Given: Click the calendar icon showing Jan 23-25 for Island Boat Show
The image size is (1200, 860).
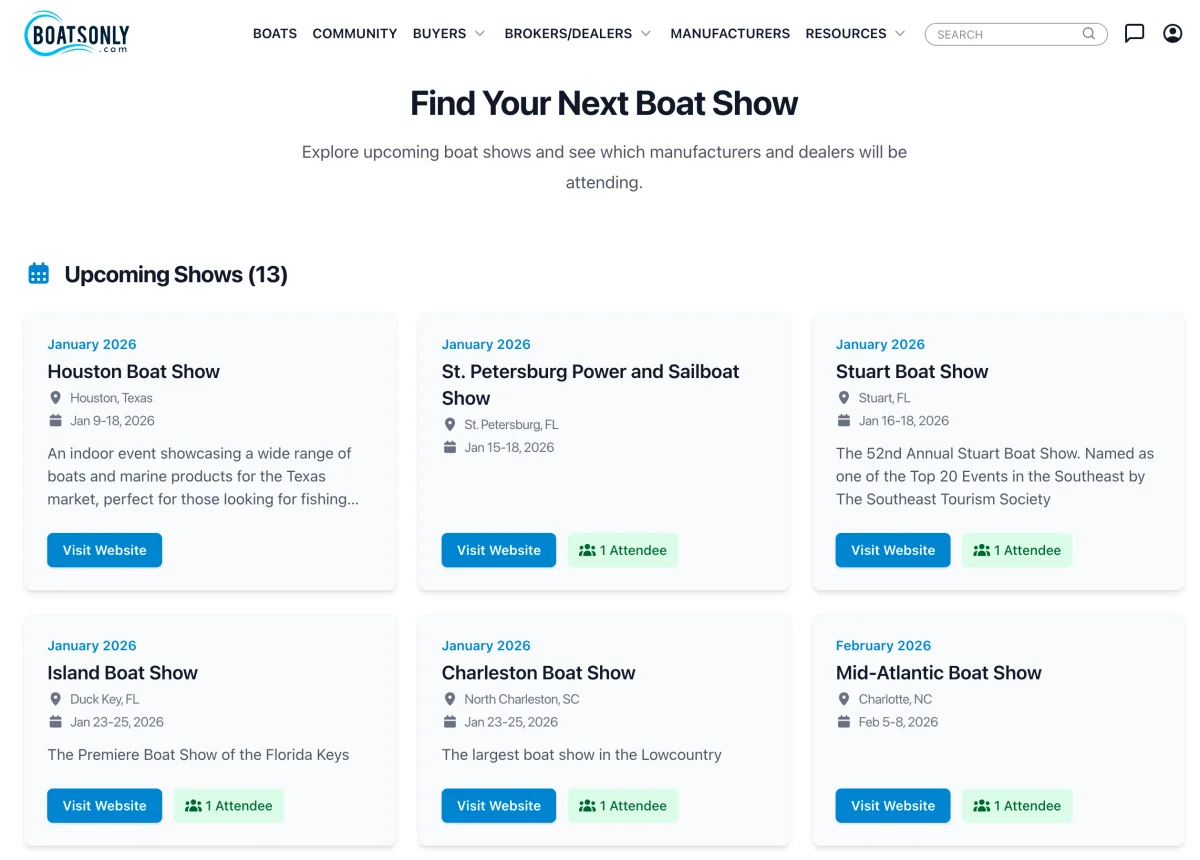Looking at the screenshot, I should coord(56,721).
